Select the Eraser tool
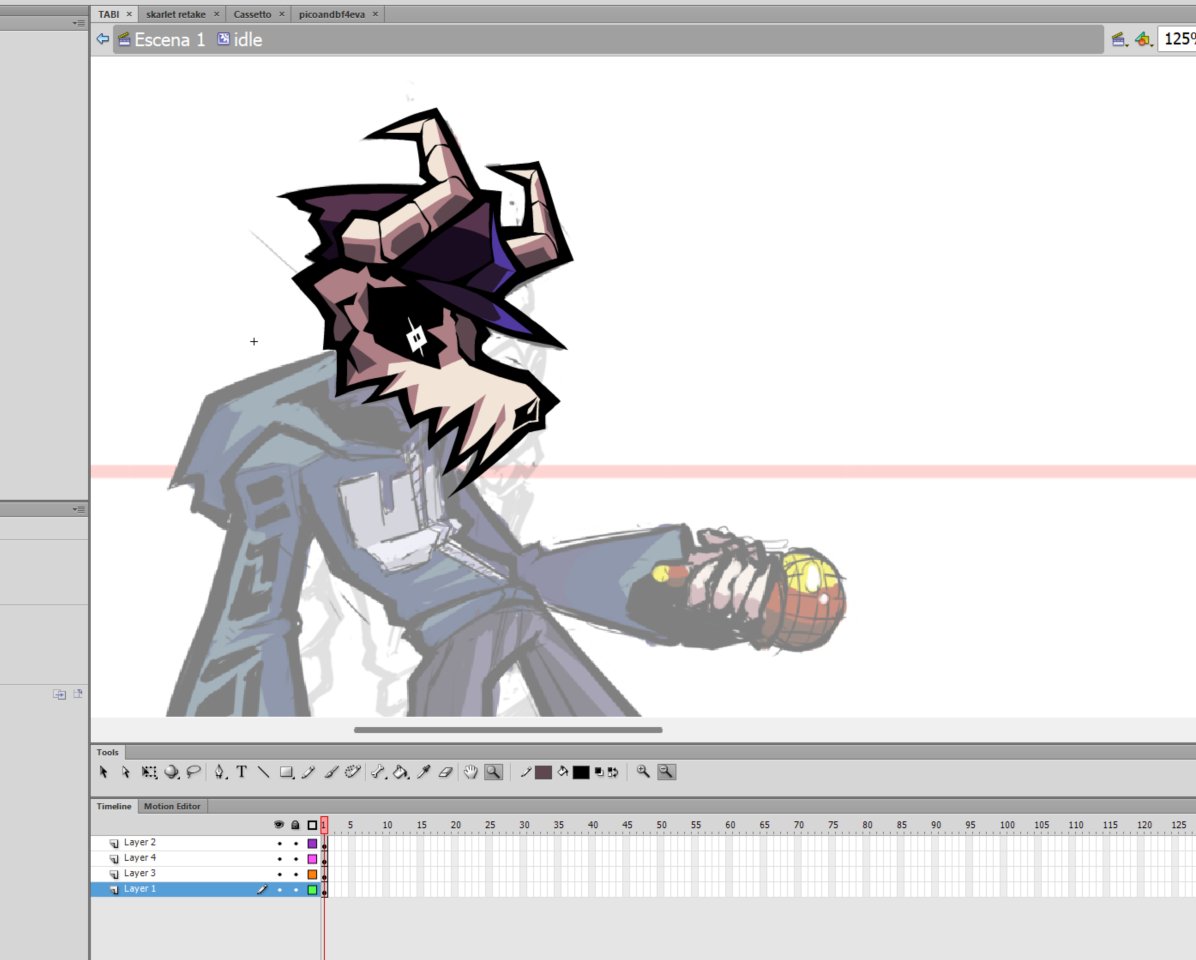 point(446,772)
